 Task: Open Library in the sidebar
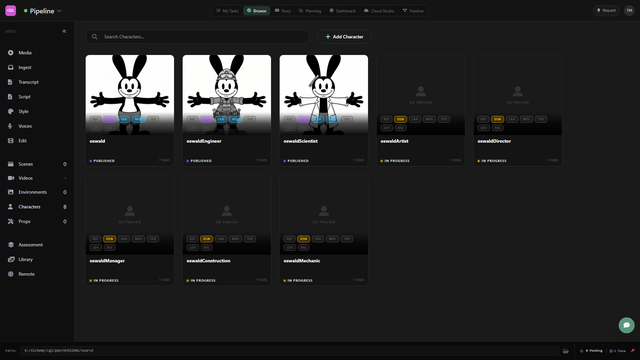click(x=37, y=260)
